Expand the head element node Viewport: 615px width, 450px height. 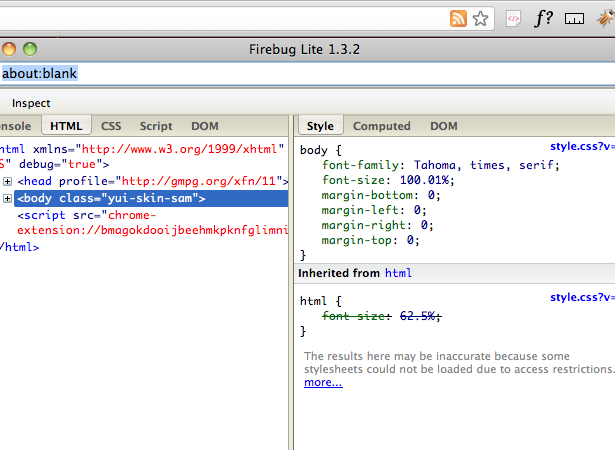(7, 181)
